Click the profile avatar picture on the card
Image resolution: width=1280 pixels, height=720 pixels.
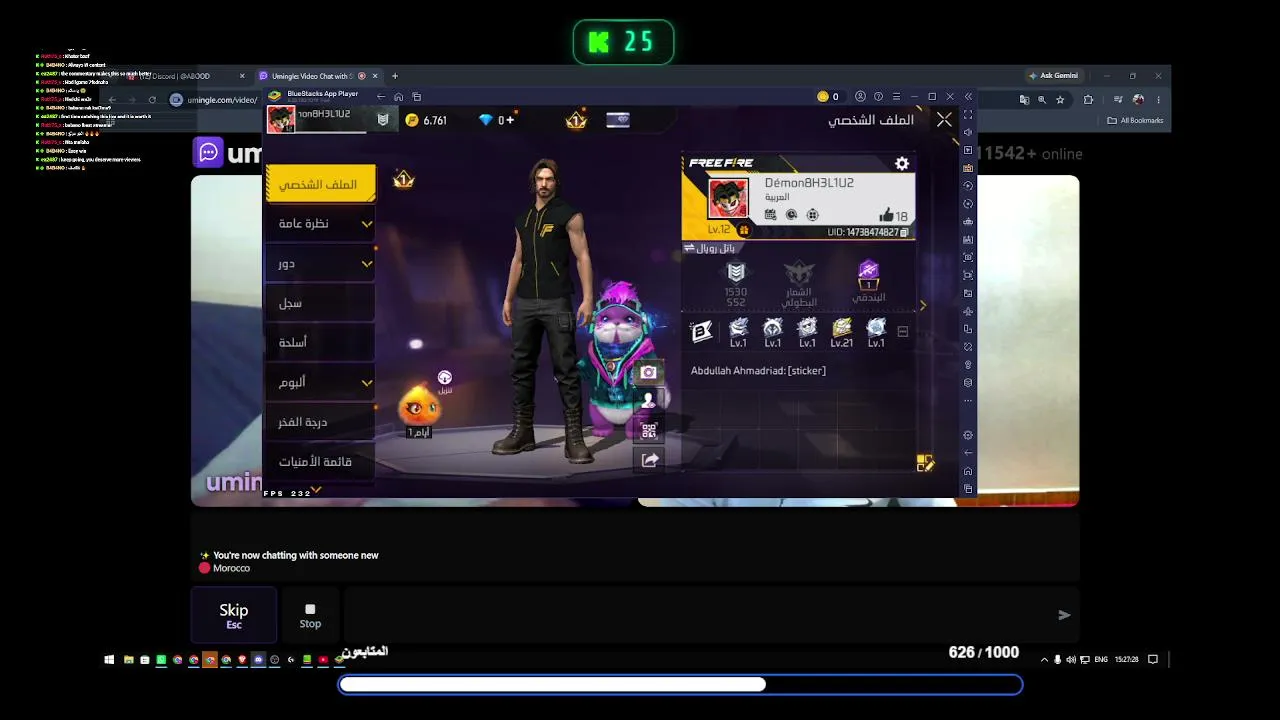[x=727, y=198]
